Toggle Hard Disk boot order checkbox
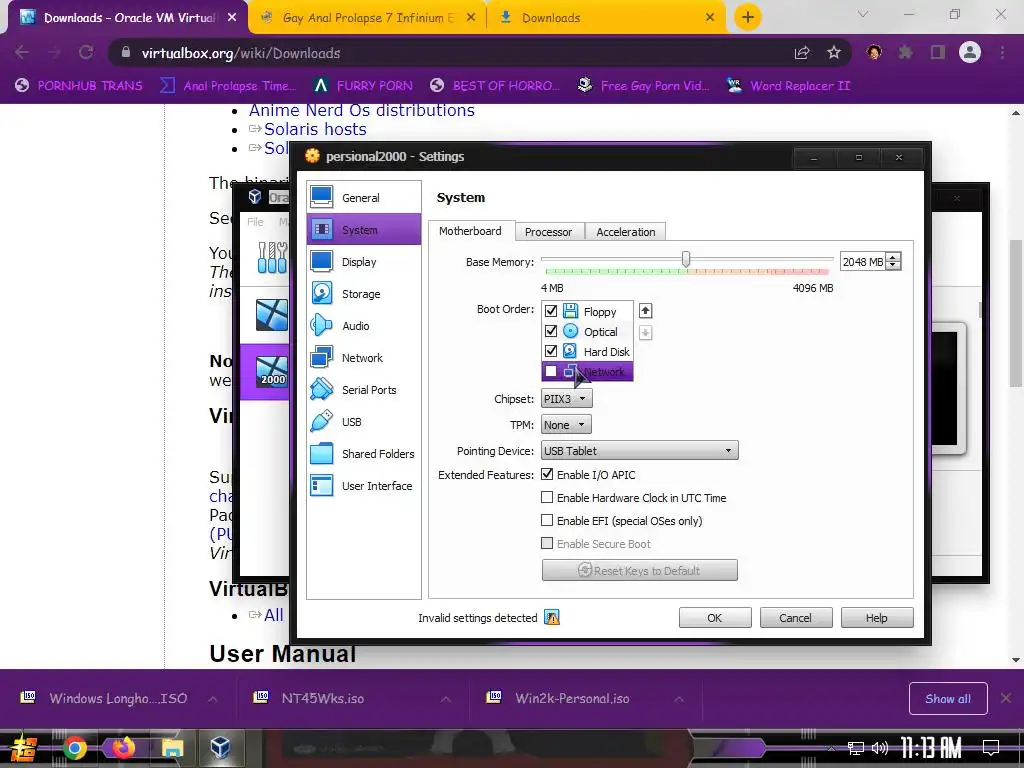Image resolution: width=1024 pixels, height=768 pixels. pyautogui.click(x=551, y=351)
